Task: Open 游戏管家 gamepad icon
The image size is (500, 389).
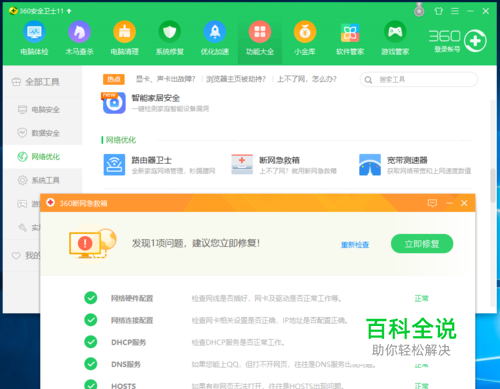Action: (x=395, y=32)
